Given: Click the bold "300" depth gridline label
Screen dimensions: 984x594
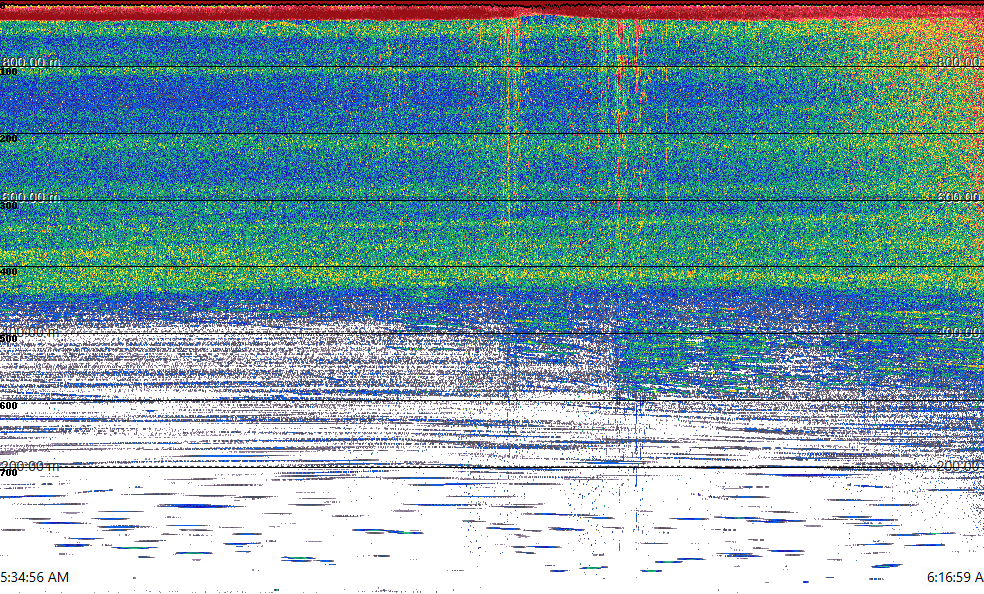Looking at the screenshot, I should (x=9, y=205).
